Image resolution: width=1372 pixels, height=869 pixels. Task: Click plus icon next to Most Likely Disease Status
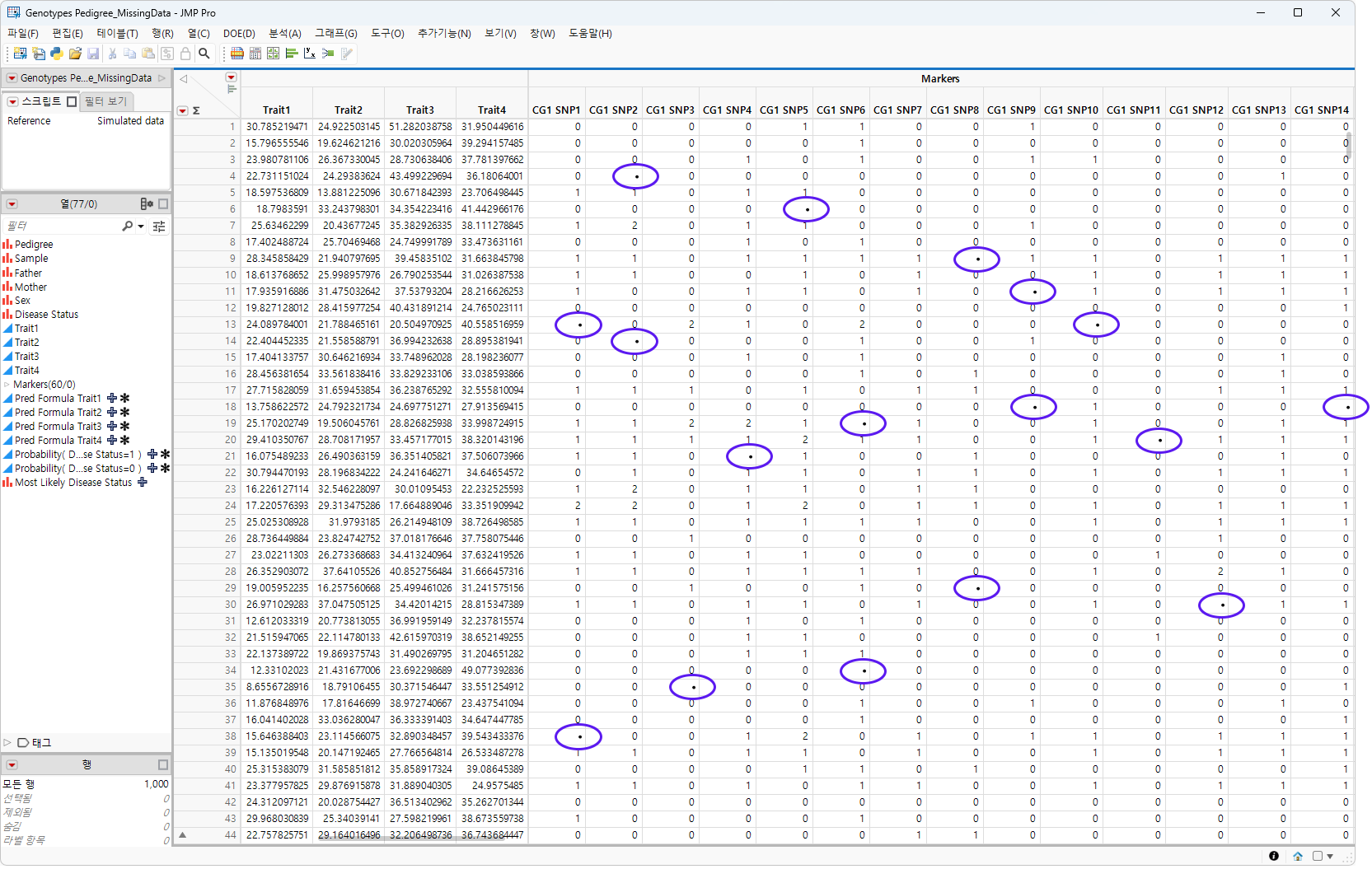coord(143,482)
